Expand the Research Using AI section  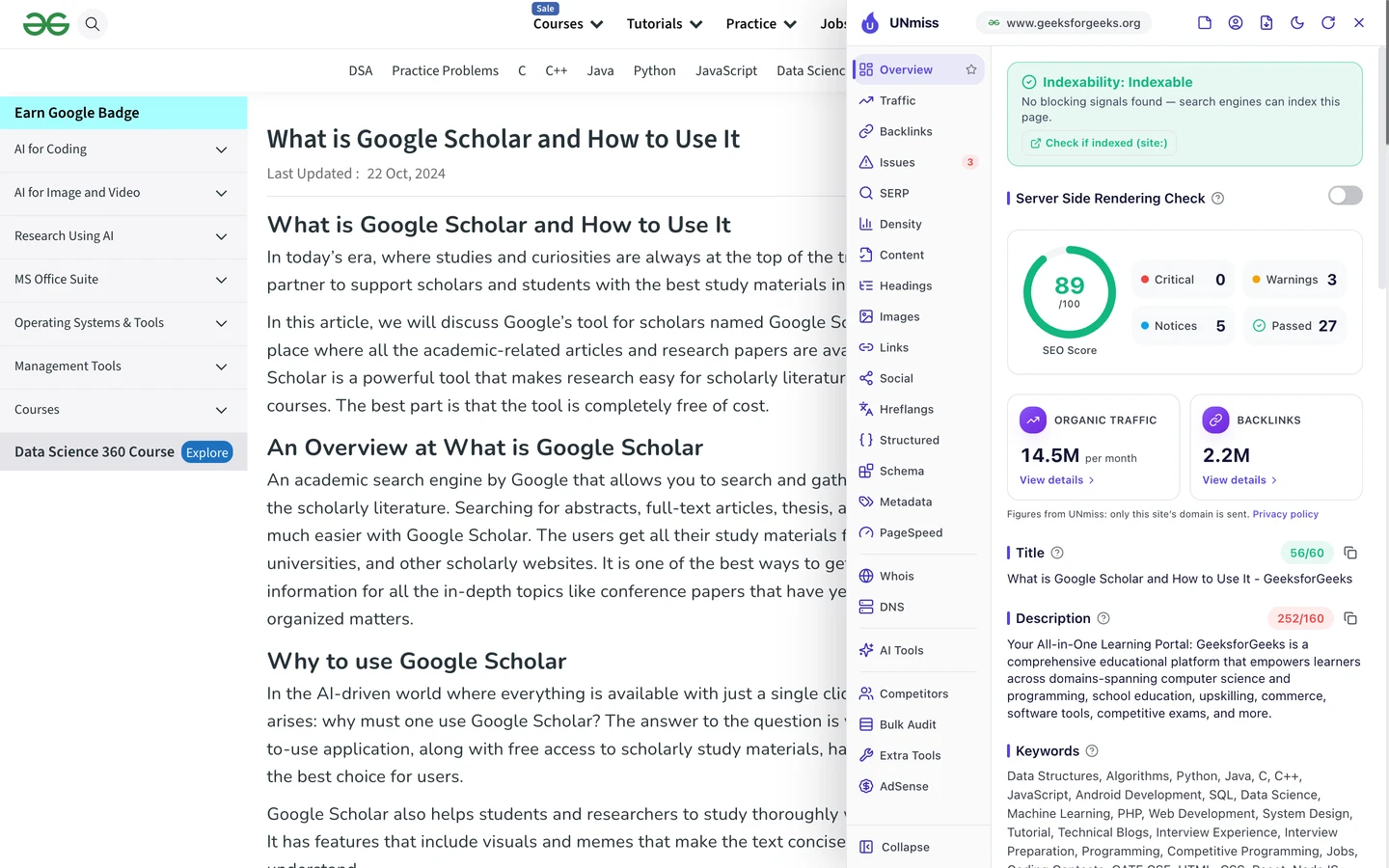[x=123, y=236]
